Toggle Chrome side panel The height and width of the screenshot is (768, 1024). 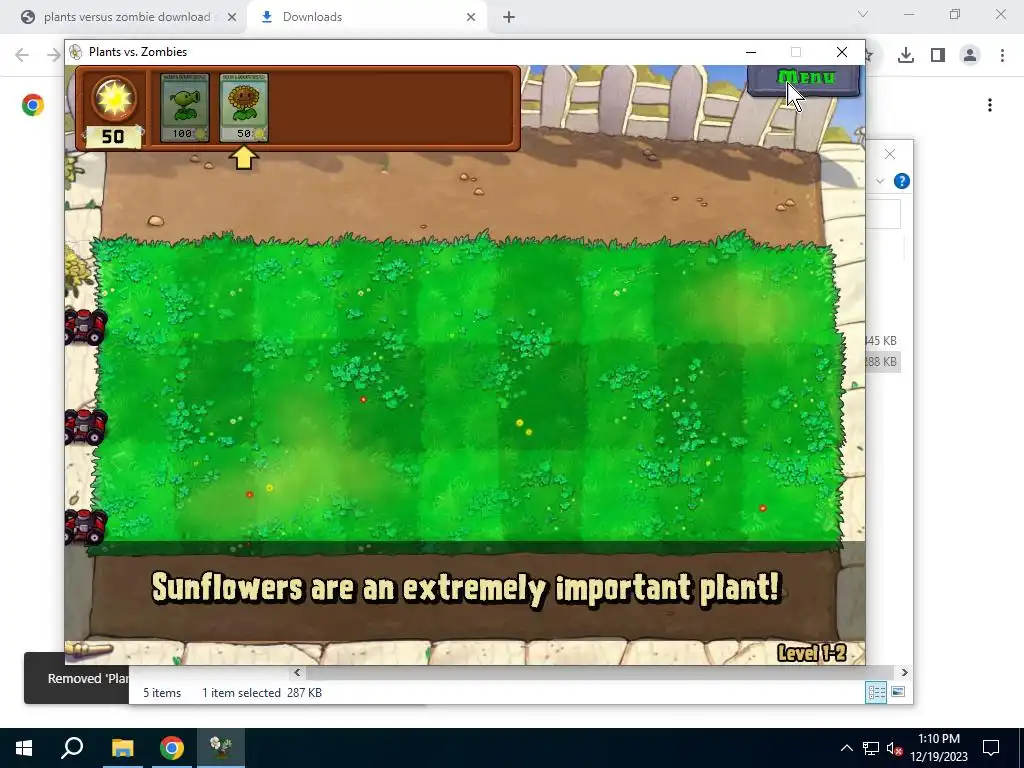coord(938,55)
